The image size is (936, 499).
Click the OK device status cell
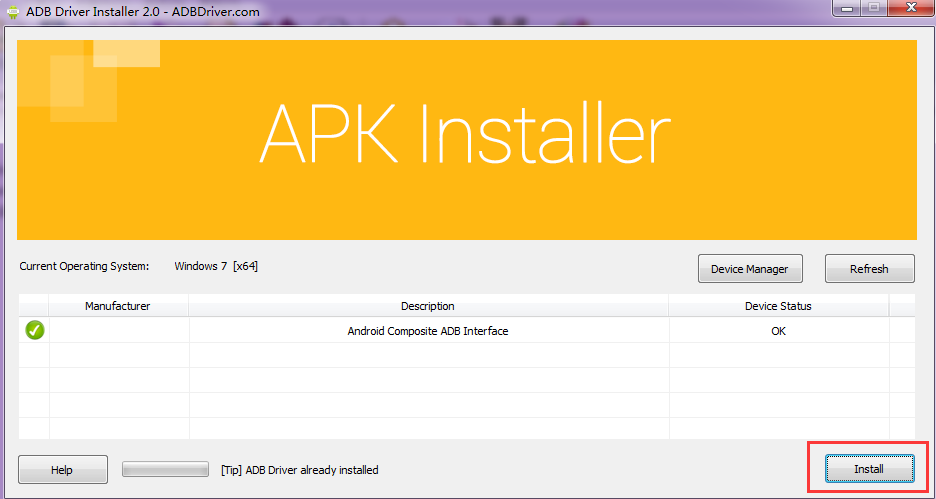coord(778,331)
